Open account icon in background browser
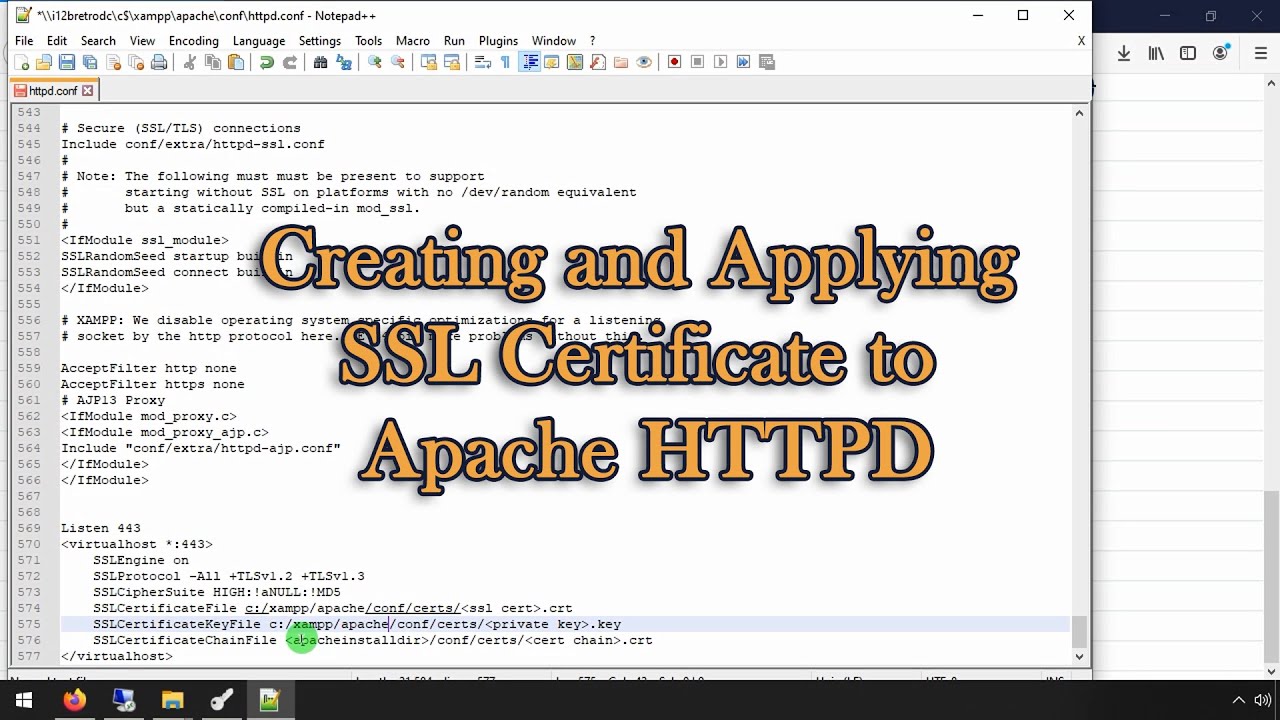The height and width of the screenshot is (720, 1280). coord(1220,53)
